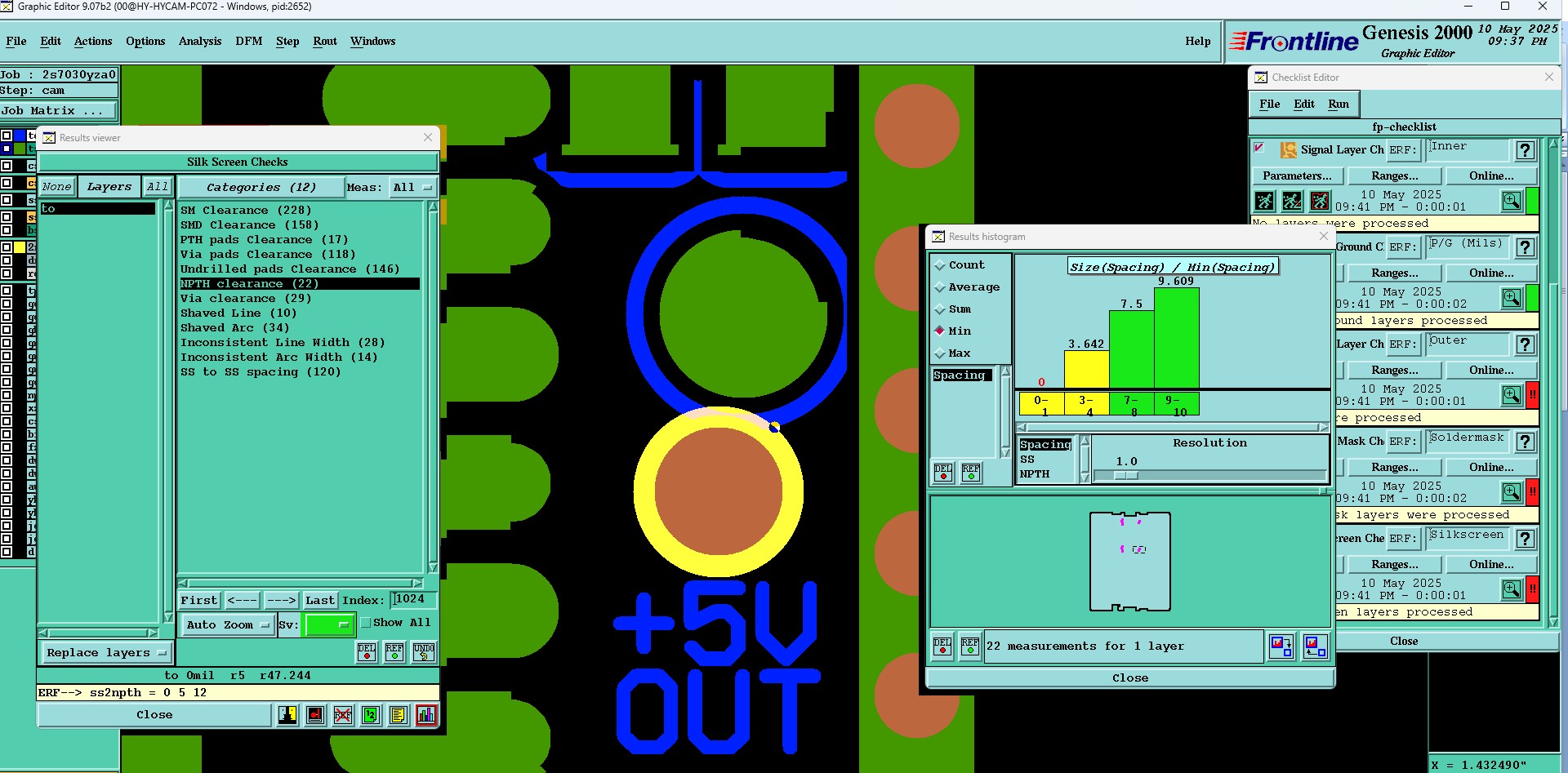Click help question mark for Silkscreen ERF
Viewport: 1568px width, 773px height.
pos(1525,539)
